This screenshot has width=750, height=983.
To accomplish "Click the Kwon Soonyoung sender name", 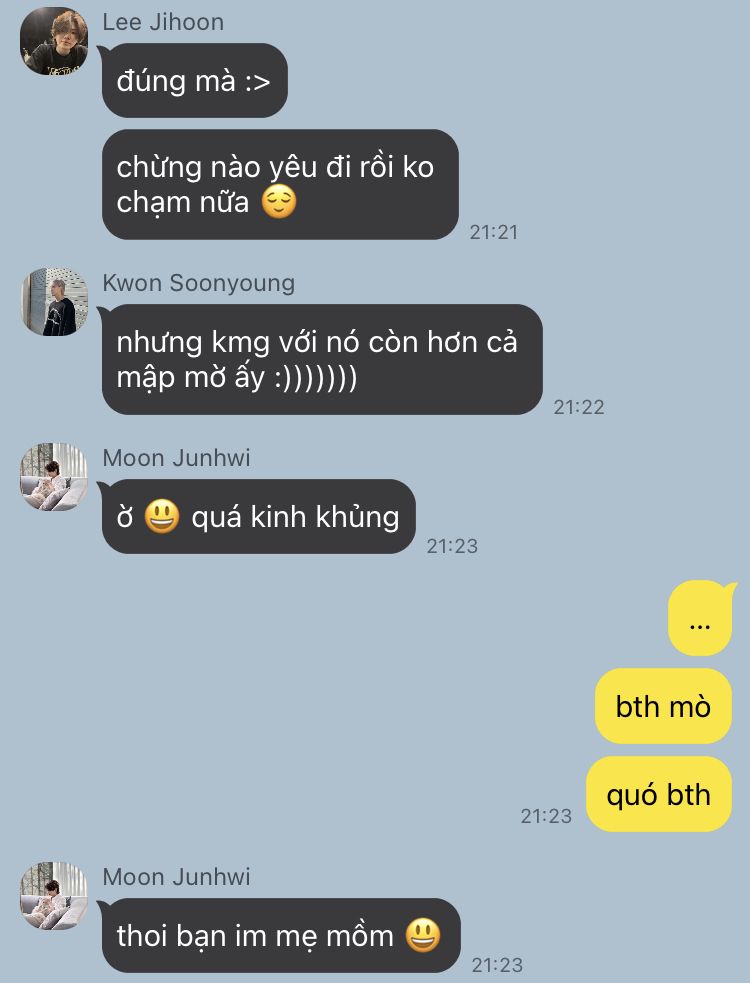I will click(198, 283).
